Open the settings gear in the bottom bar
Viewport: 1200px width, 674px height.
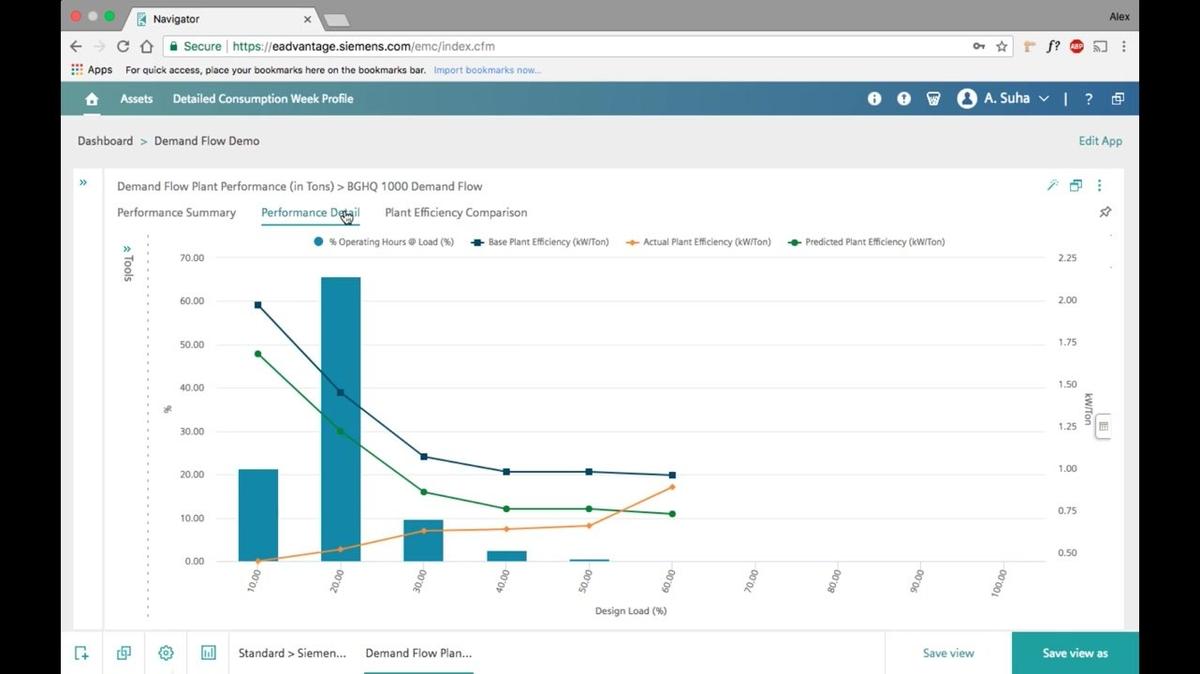pyautogui.click(x=166, y=653)
